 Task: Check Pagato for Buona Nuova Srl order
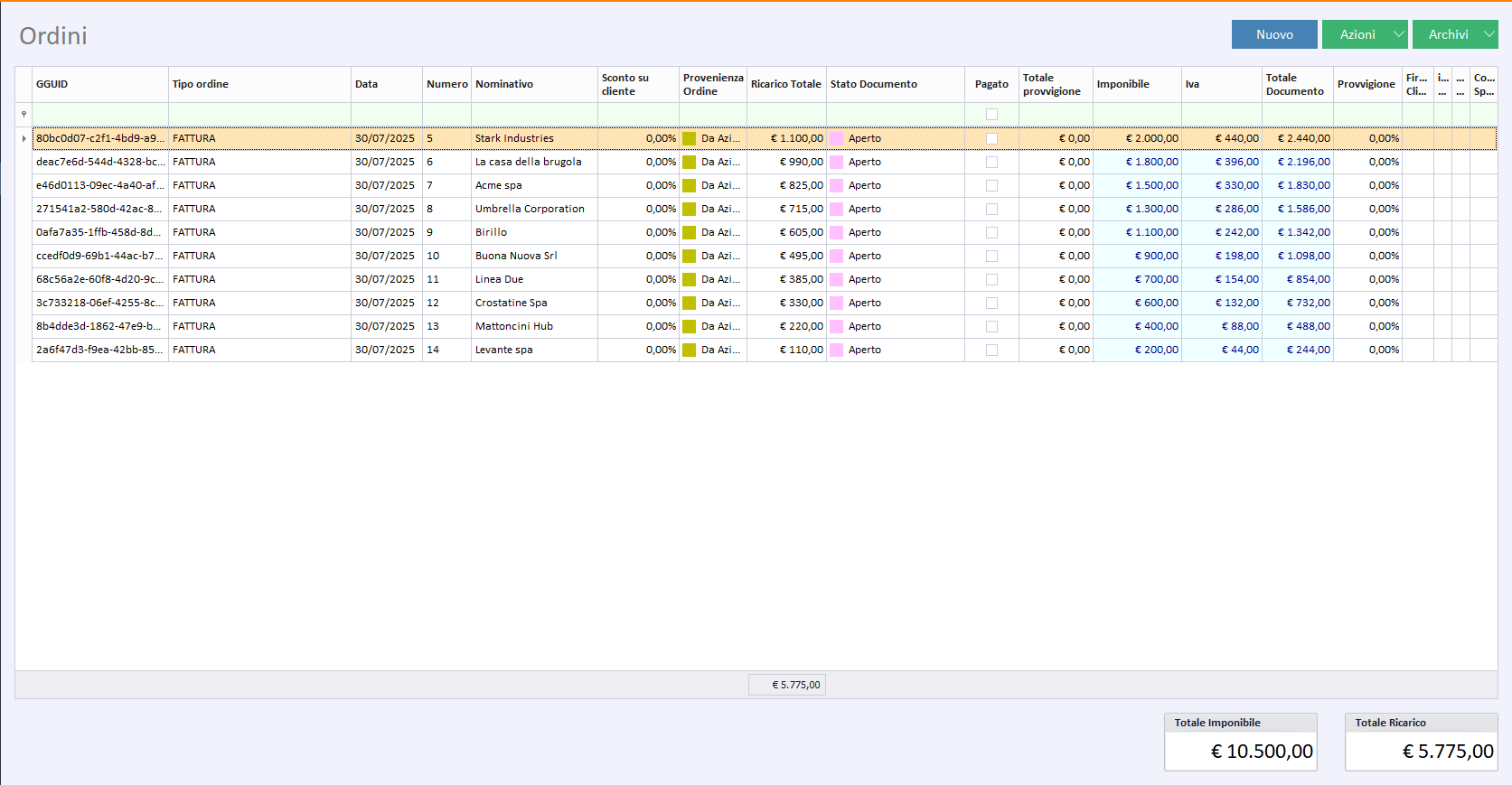991,256
